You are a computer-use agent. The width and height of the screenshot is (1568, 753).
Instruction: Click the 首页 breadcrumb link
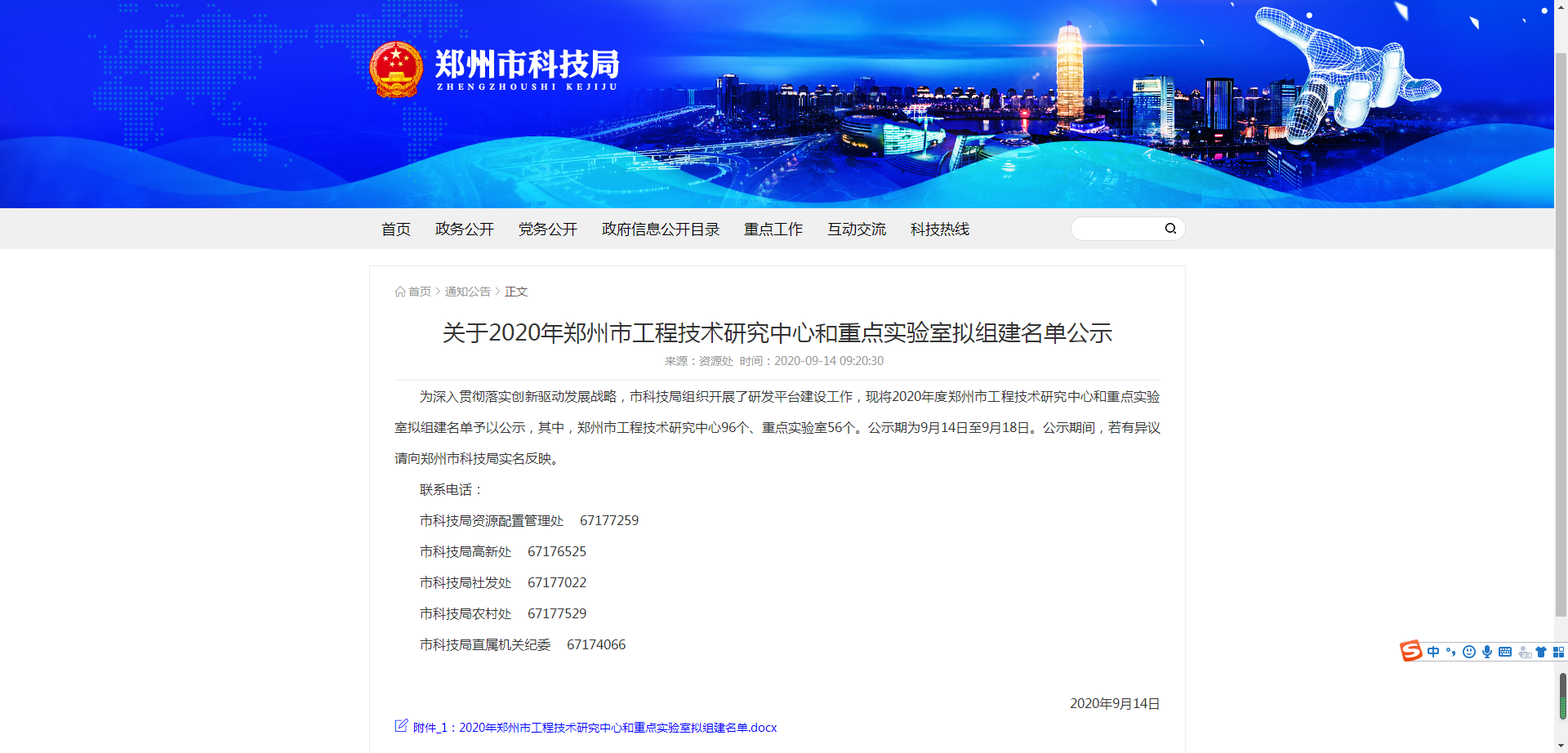pos(420,292)
